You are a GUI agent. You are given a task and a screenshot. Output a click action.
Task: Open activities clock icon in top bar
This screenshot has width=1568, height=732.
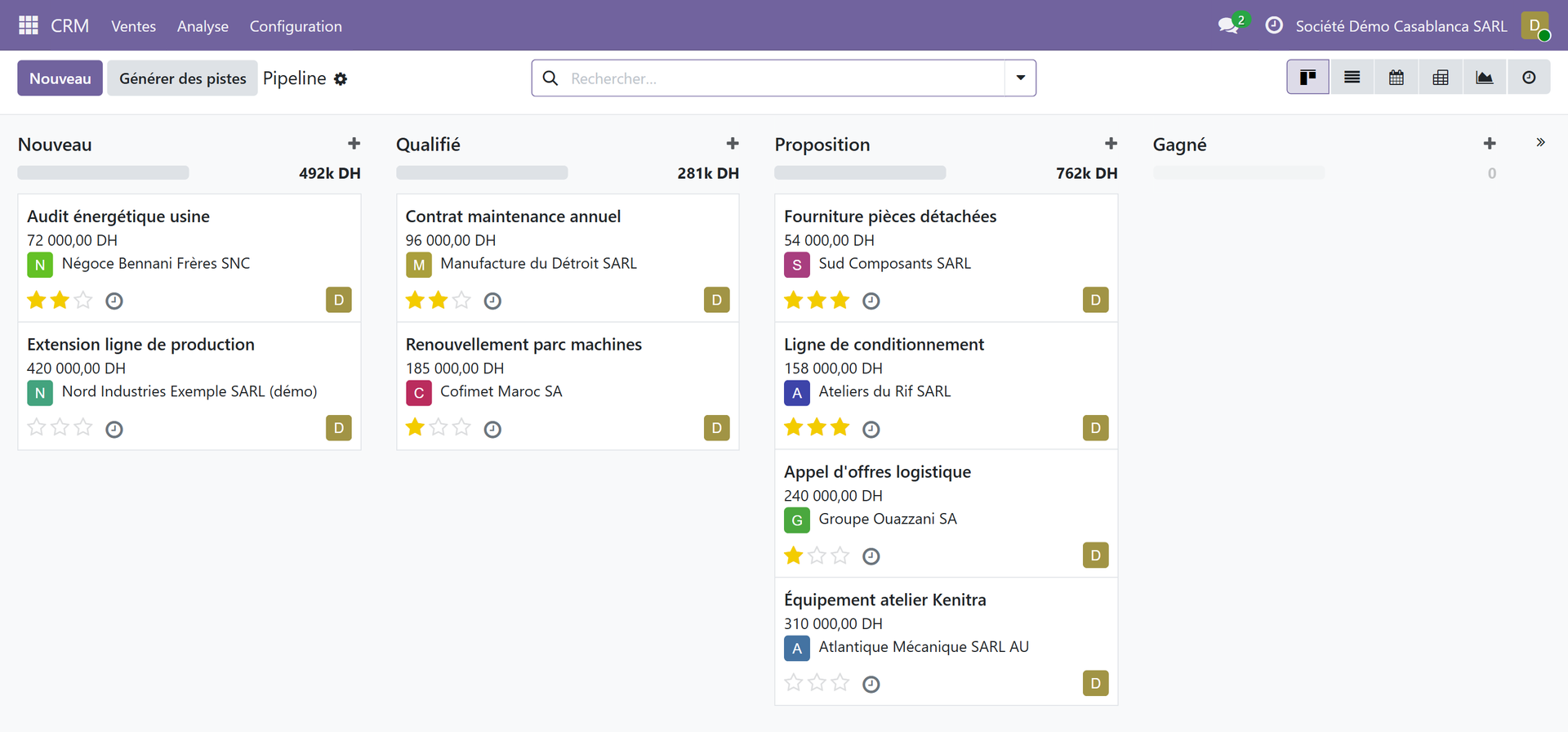click(1273, 25)
